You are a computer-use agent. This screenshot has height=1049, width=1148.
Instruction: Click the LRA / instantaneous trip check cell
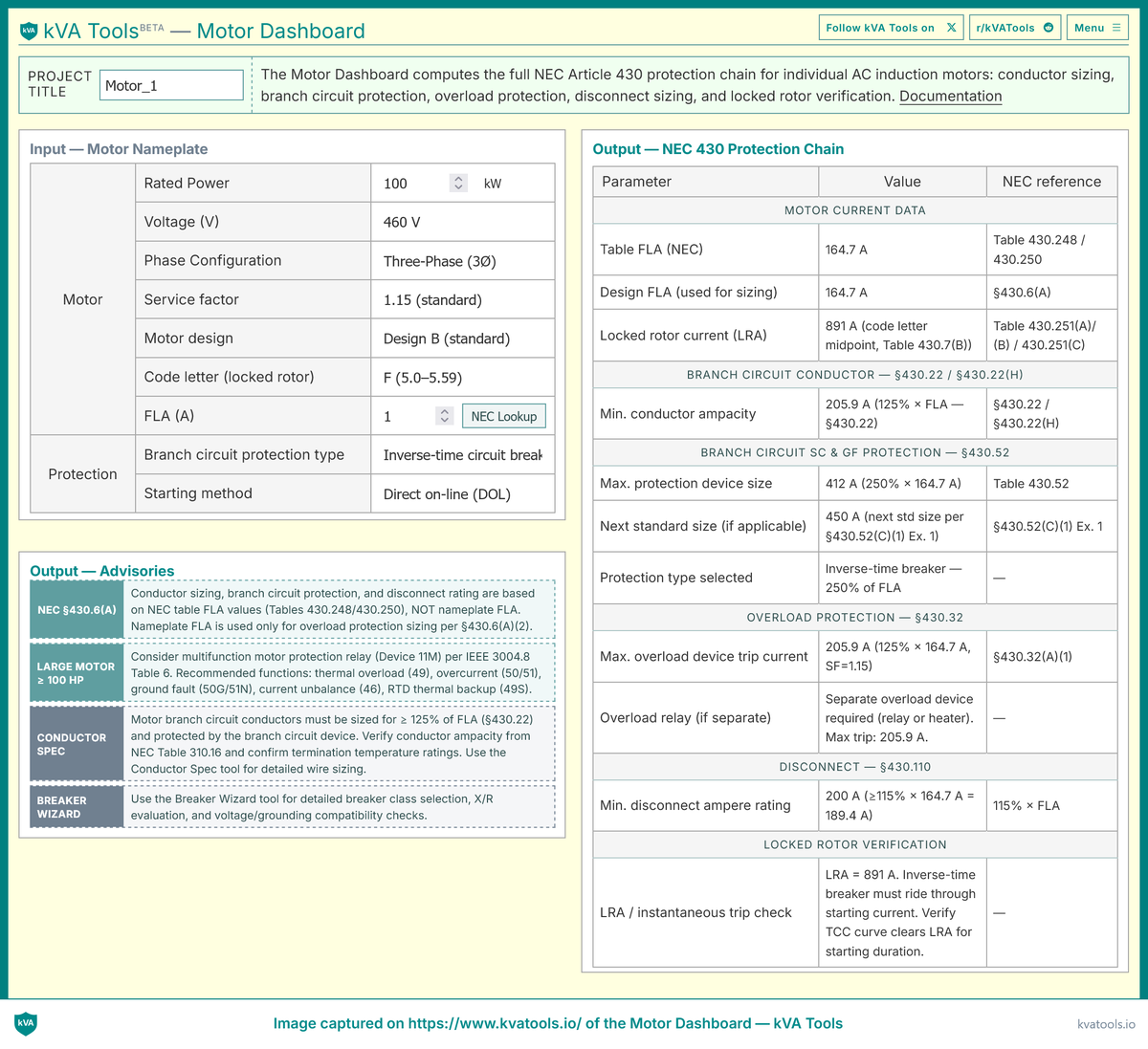pos(706,913)
